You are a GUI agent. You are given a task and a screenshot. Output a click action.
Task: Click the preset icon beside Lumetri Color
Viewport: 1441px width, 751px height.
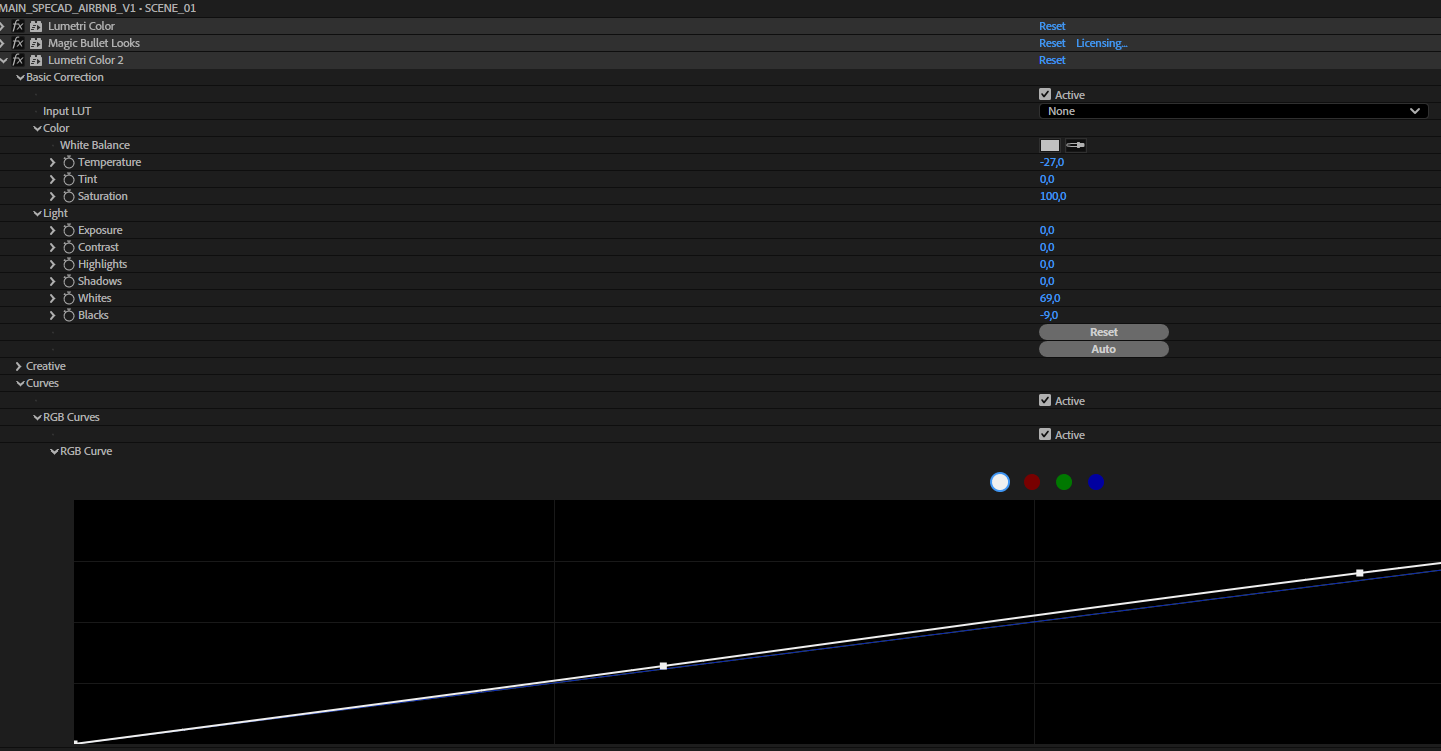36,26
